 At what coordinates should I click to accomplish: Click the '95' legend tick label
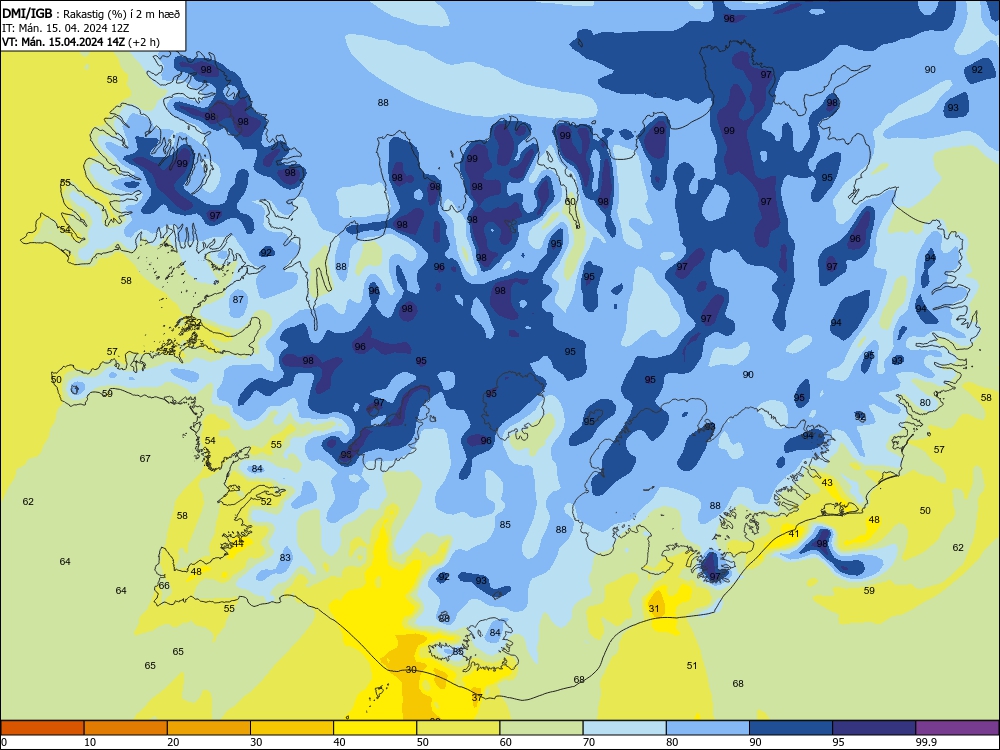(x=838, y=742)
